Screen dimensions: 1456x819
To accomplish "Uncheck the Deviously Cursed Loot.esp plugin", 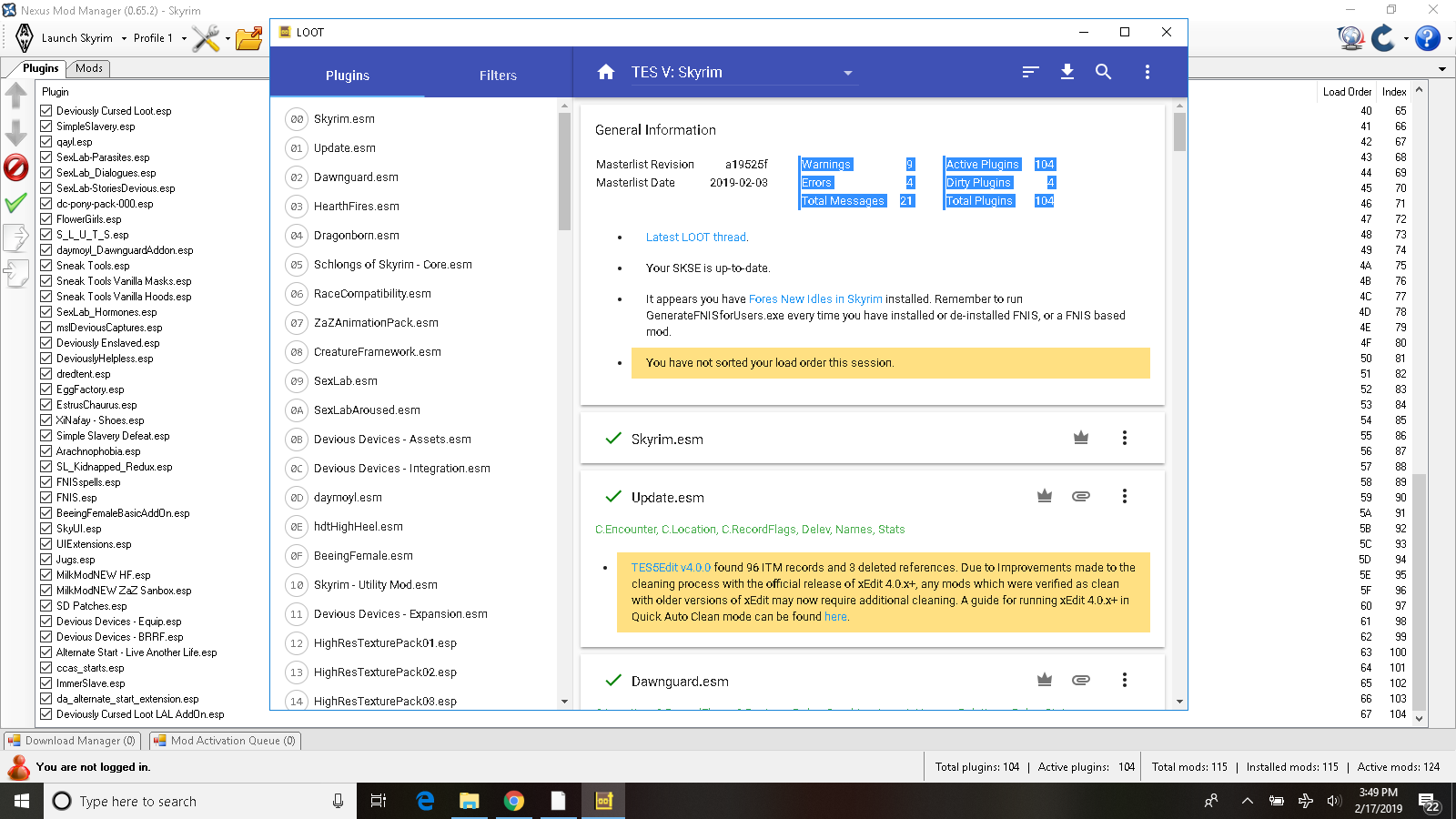I will tap(46, 111).
